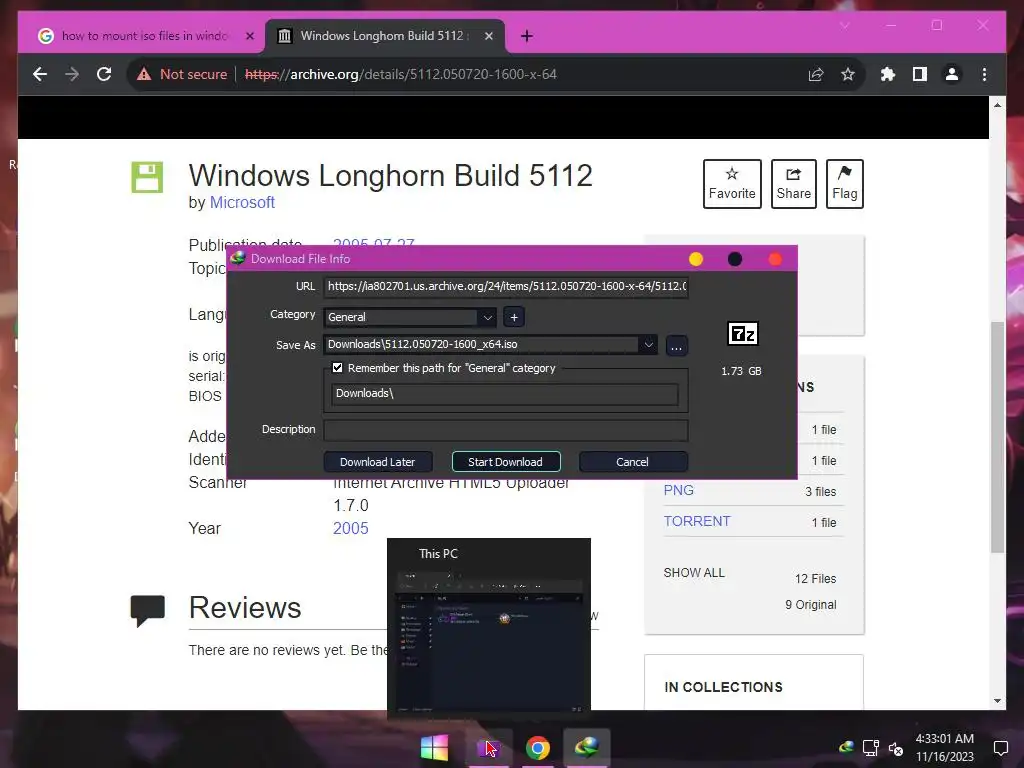Viewport: 1024px width, 768px height.
Task: Open the share this page icon in address bar
Action: tap(816, 74)
